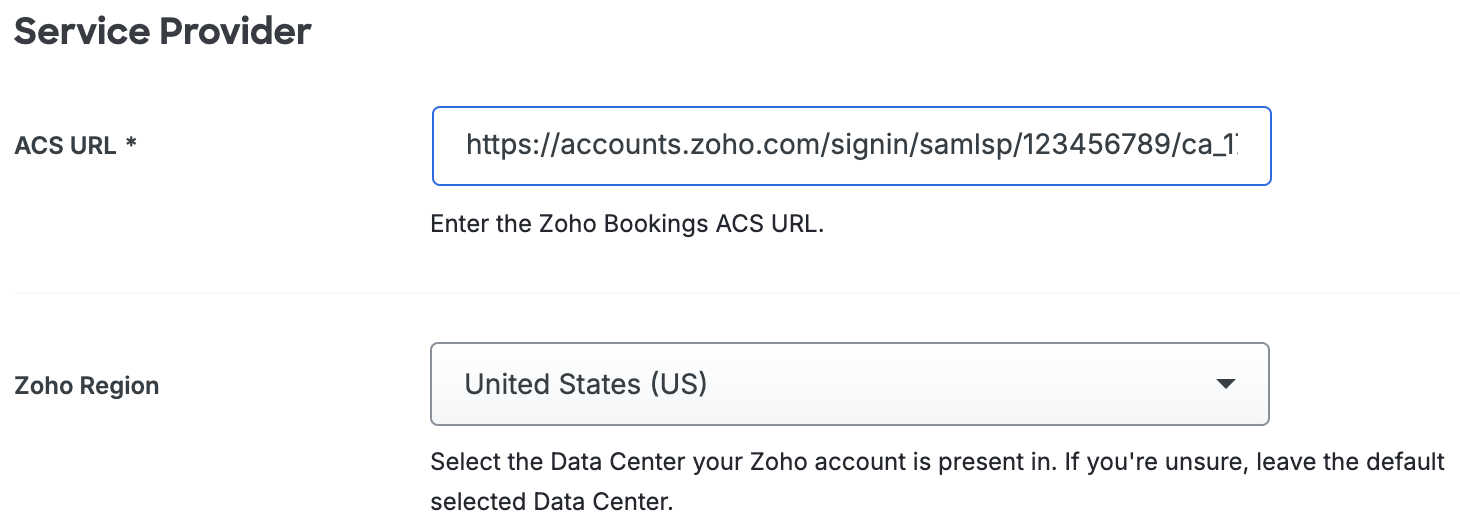Open the Zoho Region dropdown
Screen dimensions: 1460x532
coord(849,384)
